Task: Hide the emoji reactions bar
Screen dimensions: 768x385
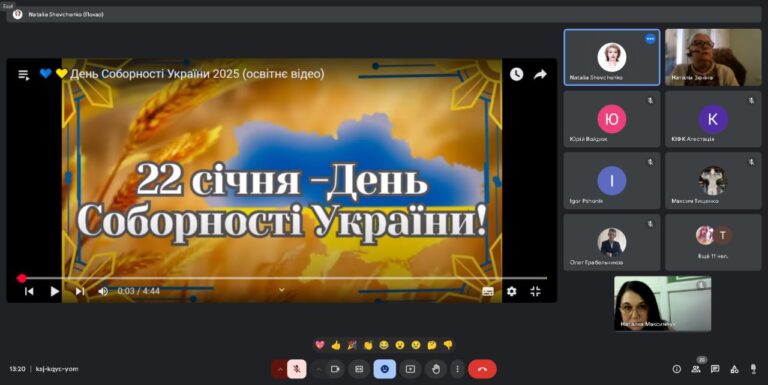Action: click(x=384, y=369)
